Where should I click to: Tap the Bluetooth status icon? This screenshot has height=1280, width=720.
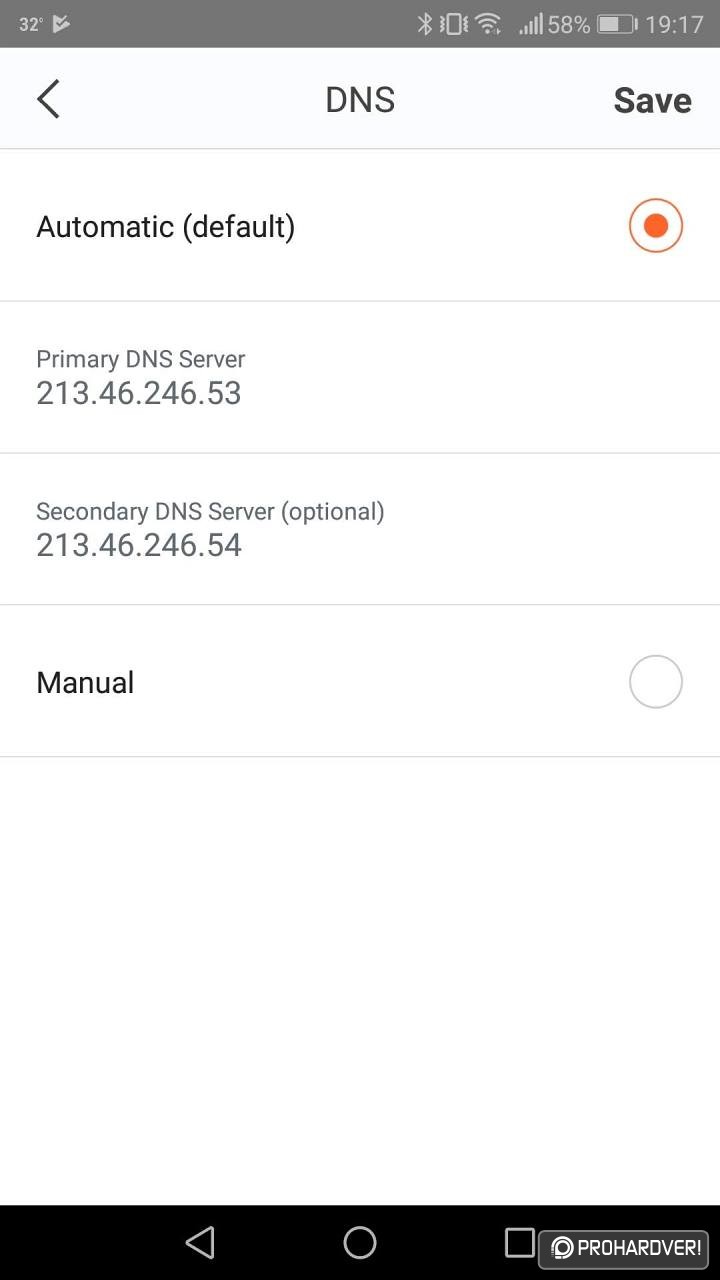424,24
